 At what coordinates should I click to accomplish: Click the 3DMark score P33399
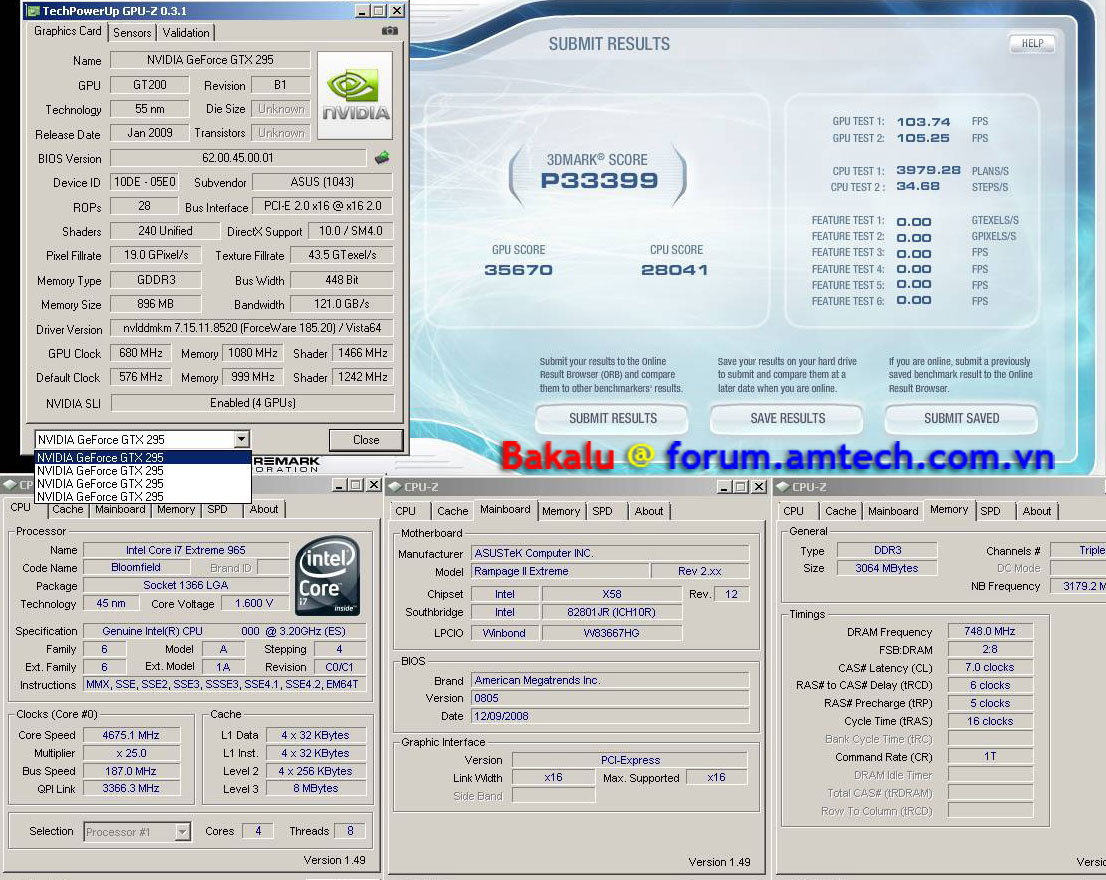pyautogui.click(x=599, y=181)
